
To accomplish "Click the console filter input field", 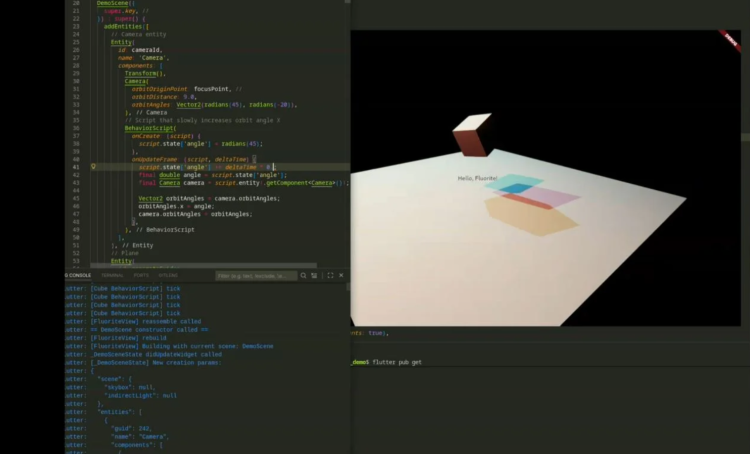I will (x=255, y=275).
